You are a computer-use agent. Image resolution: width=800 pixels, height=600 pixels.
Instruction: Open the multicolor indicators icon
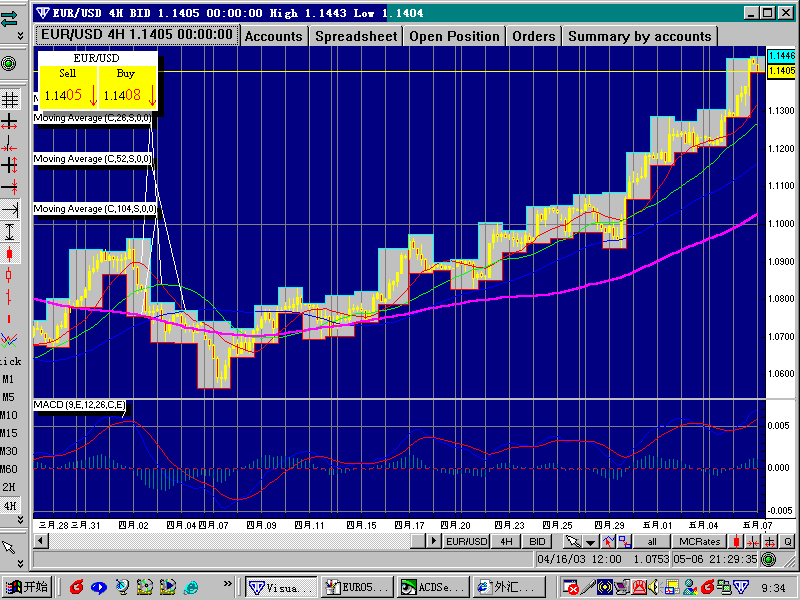click(9, 340)
